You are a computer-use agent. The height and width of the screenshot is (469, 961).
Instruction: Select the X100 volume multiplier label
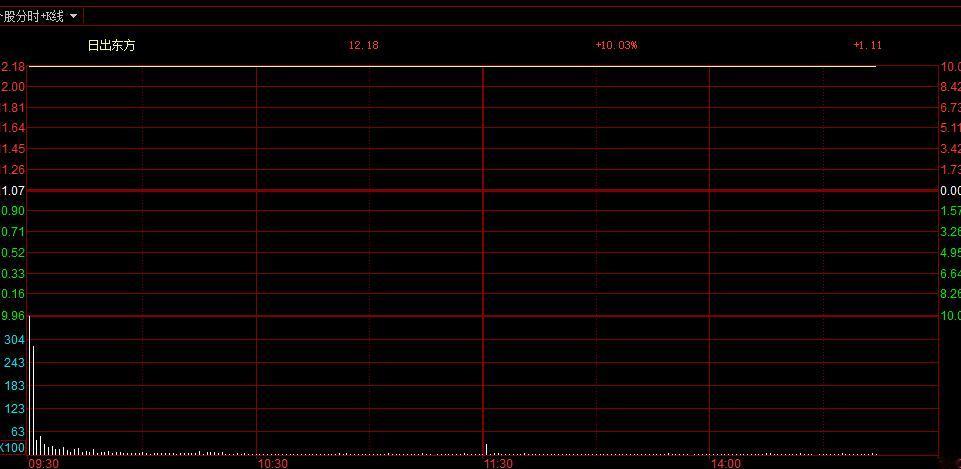12,448
